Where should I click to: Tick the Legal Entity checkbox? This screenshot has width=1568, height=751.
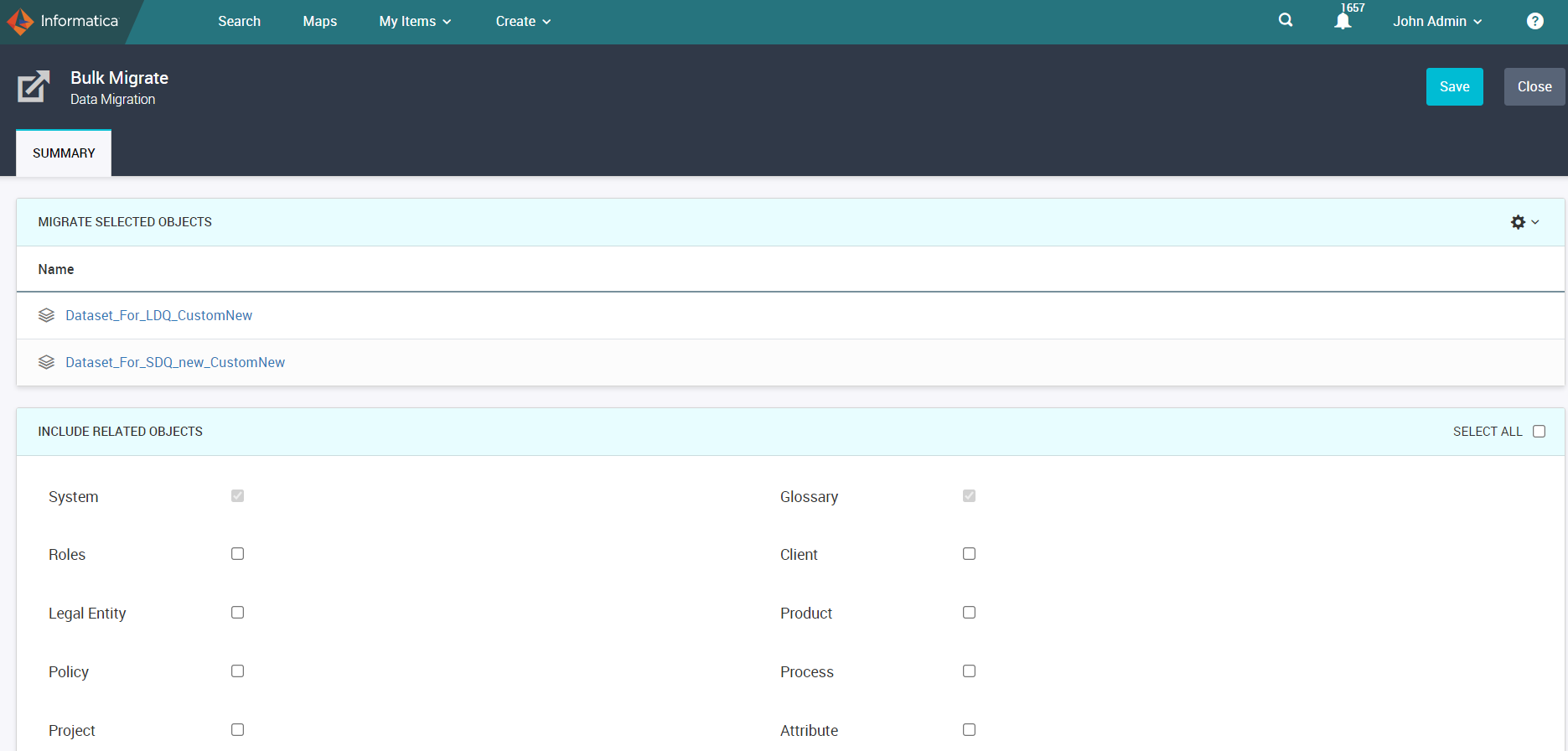coord(237,612)
